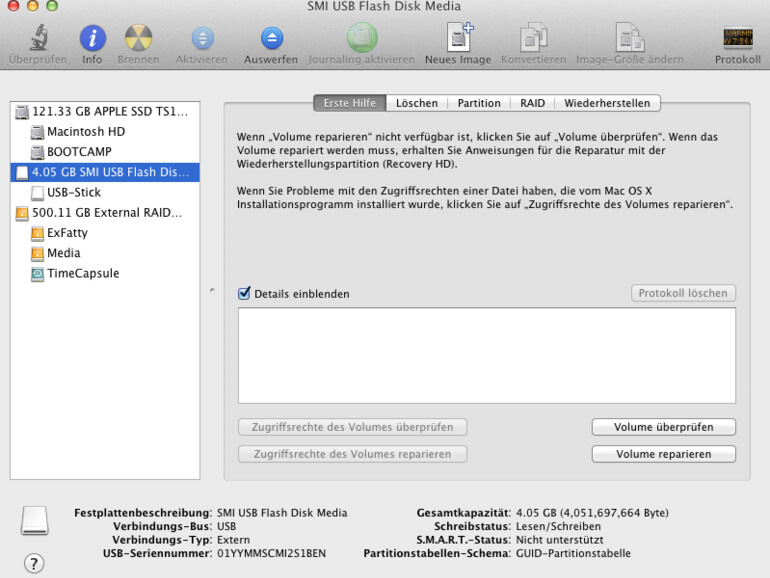The image size is (770, 578).
Task: Open the Info toolbar icon
Action: 92,38
